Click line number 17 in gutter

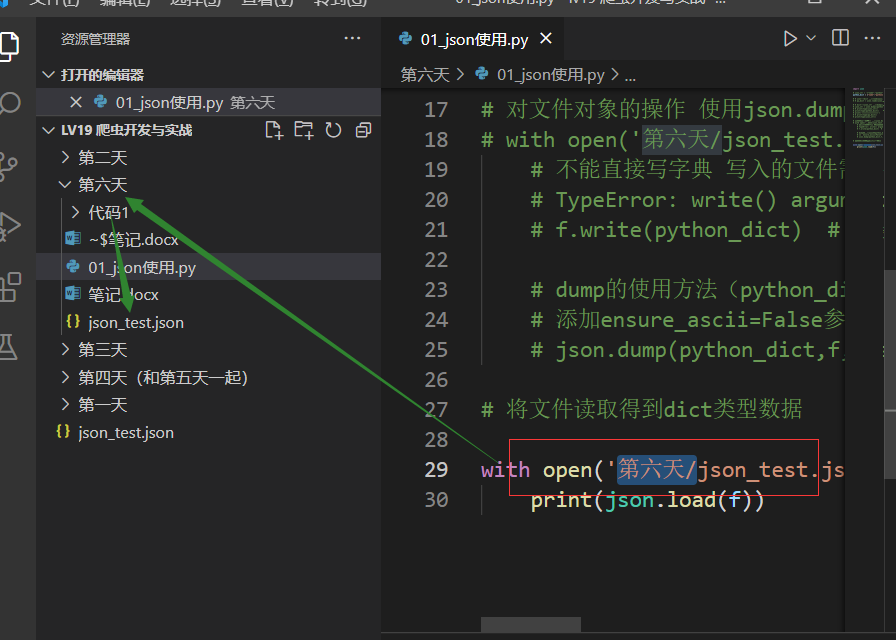pyautogui.click(x=436, y=110)
